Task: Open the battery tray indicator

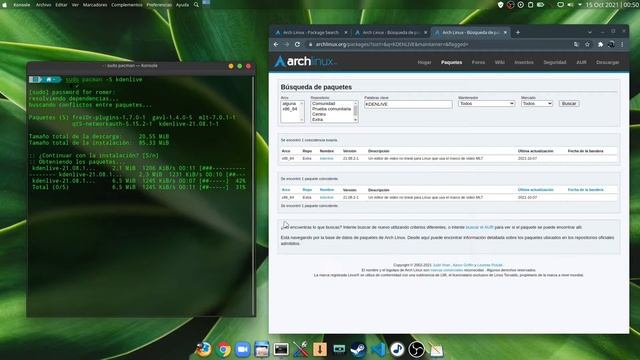Action: point(540,5)
